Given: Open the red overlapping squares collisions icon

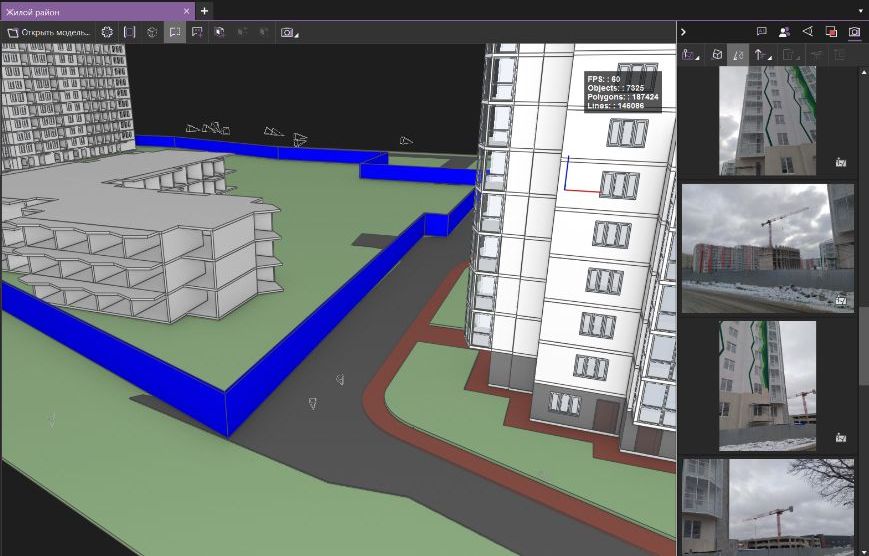Looking at the screenshot, I should (831, 32).
